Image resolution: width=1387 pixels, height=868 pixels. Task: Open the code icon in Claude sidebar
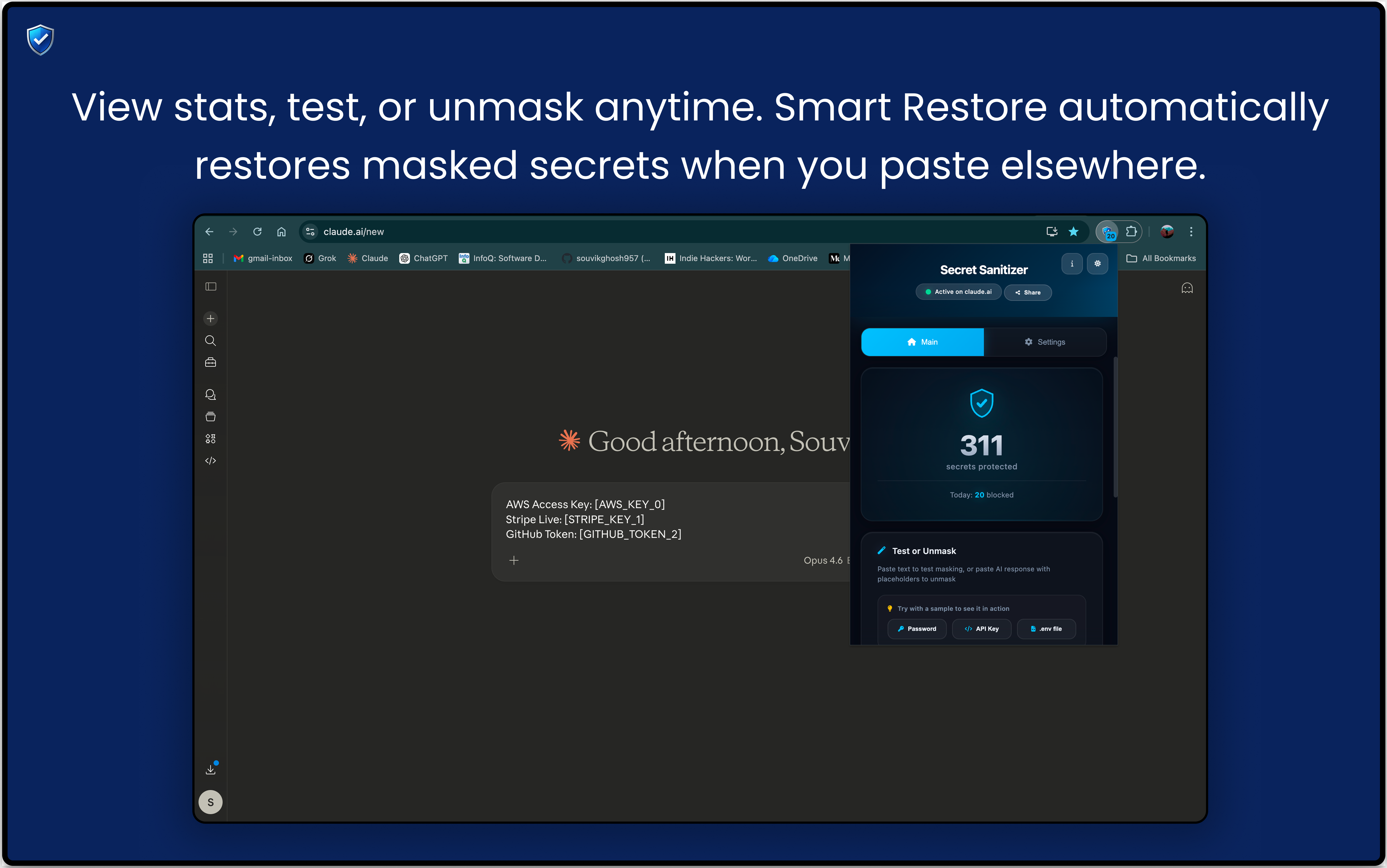(x=211, y=460)
